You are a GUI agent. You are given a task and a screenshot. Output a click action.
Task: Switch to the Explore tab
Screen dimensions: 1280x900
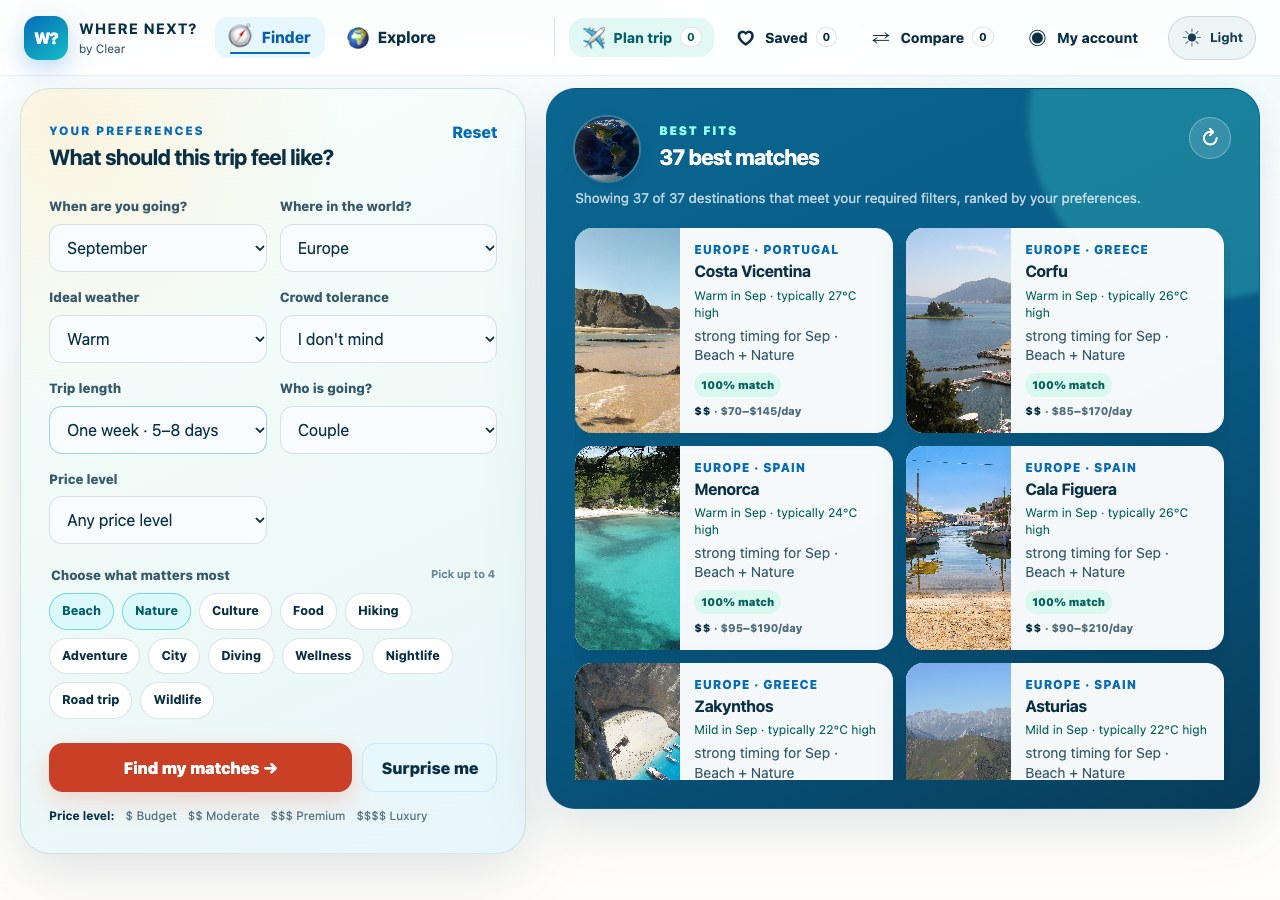pyautogui.click(x=391, y=38)
